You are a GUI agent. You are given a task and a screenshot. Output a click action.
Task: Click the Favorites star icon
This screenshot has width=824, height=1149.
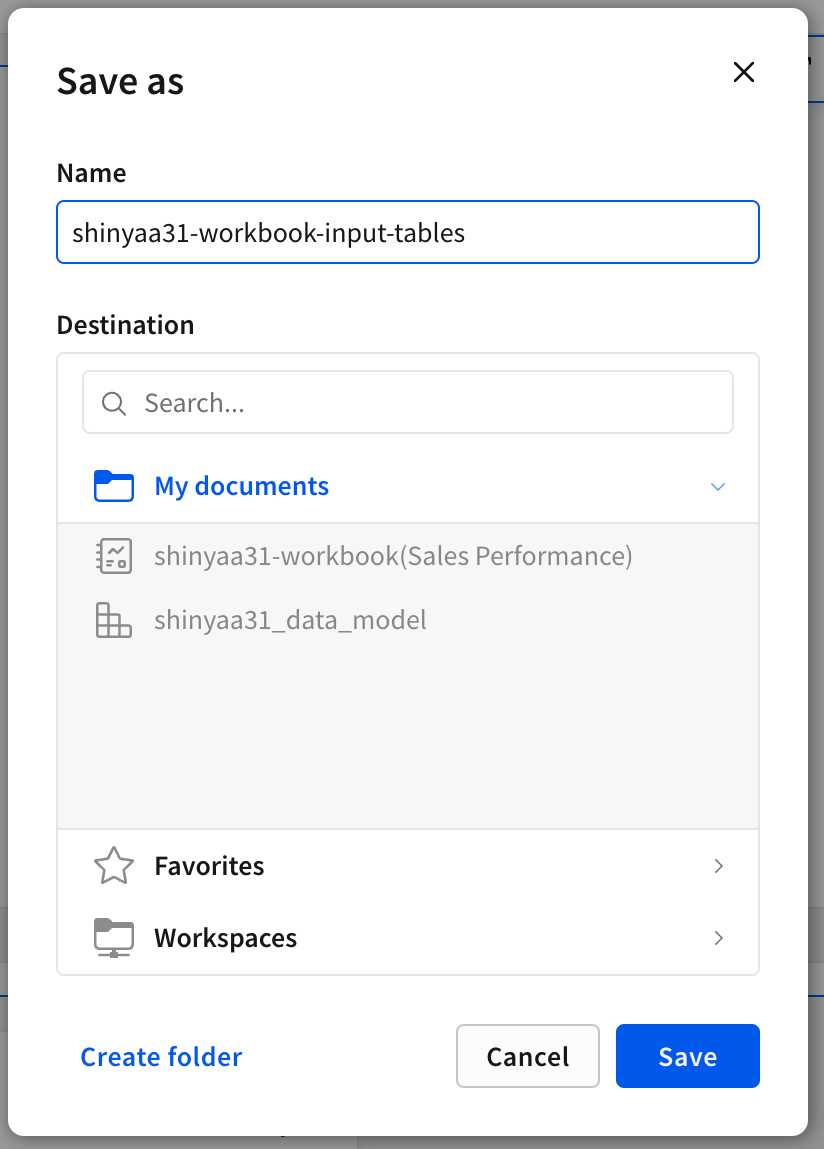click(x=114, y=865)
